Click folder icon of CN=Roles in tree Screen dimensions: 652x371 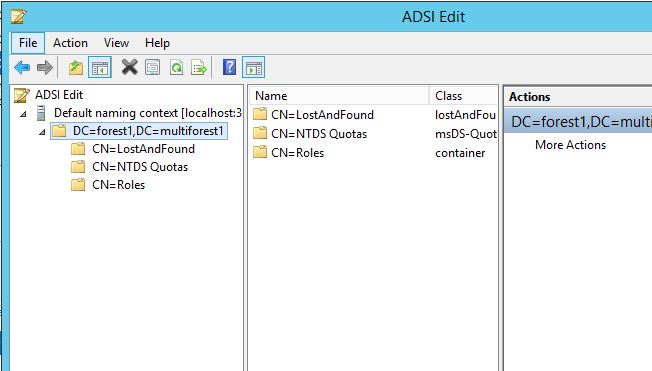point(78,185)
